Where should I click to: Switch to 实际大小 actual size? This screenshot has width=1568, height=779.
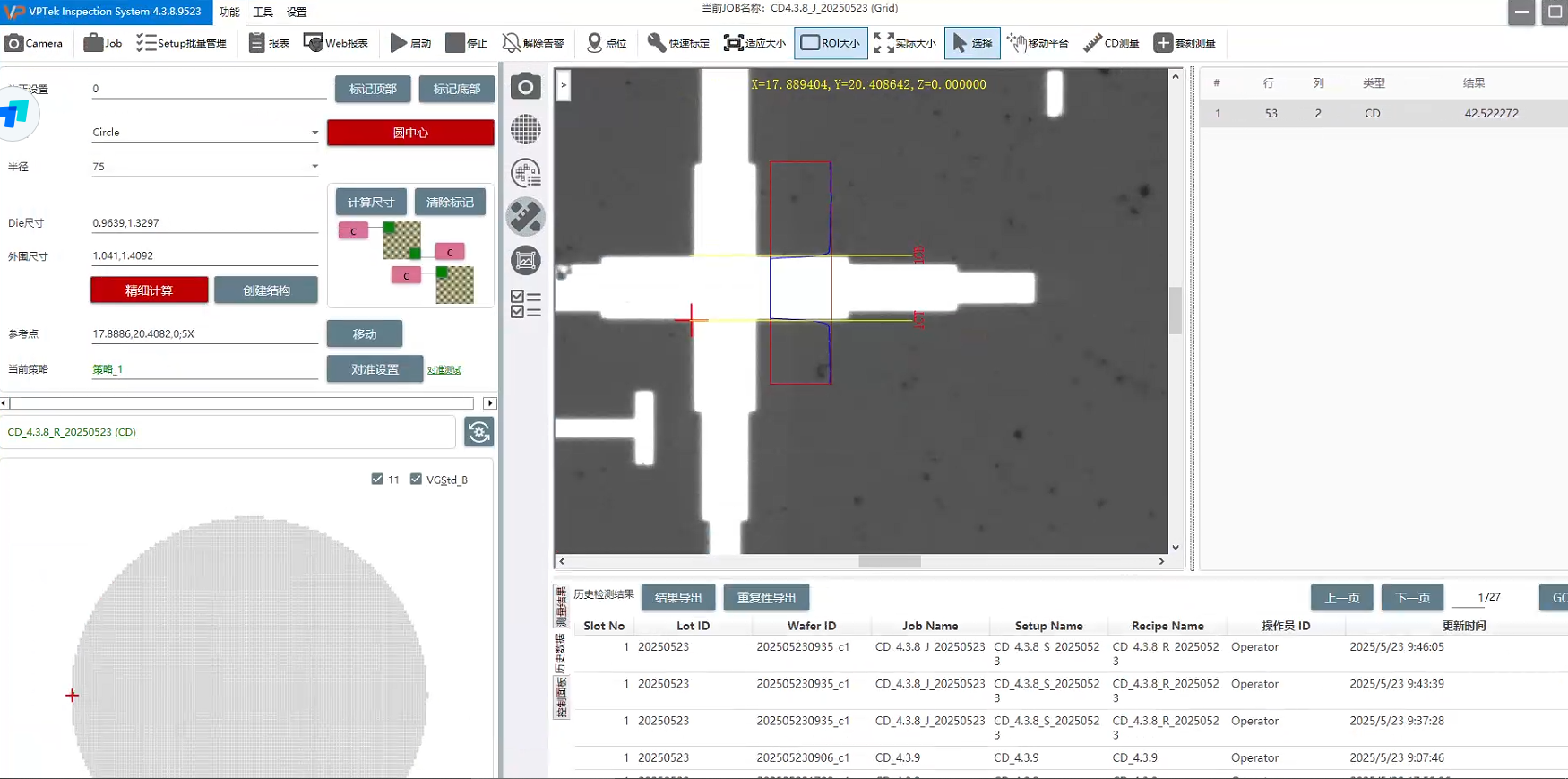click(905, 43)
